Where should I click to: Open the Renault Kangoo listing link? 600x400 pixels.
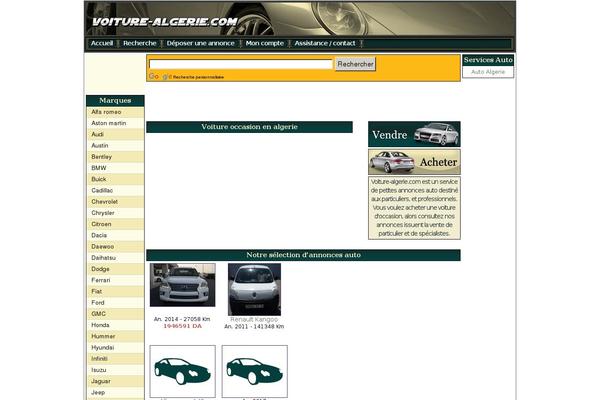pos(254,319)
